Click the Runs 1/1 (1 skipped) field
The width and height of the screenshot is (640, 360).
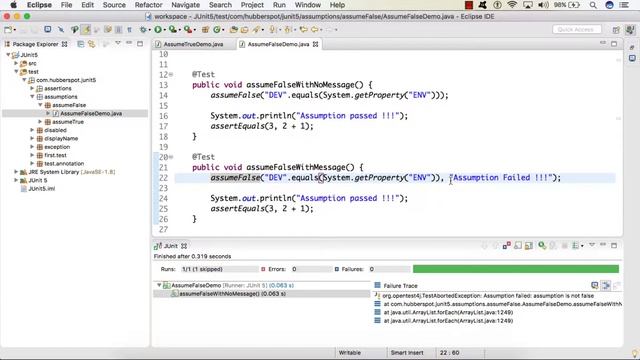coord(220,269)
